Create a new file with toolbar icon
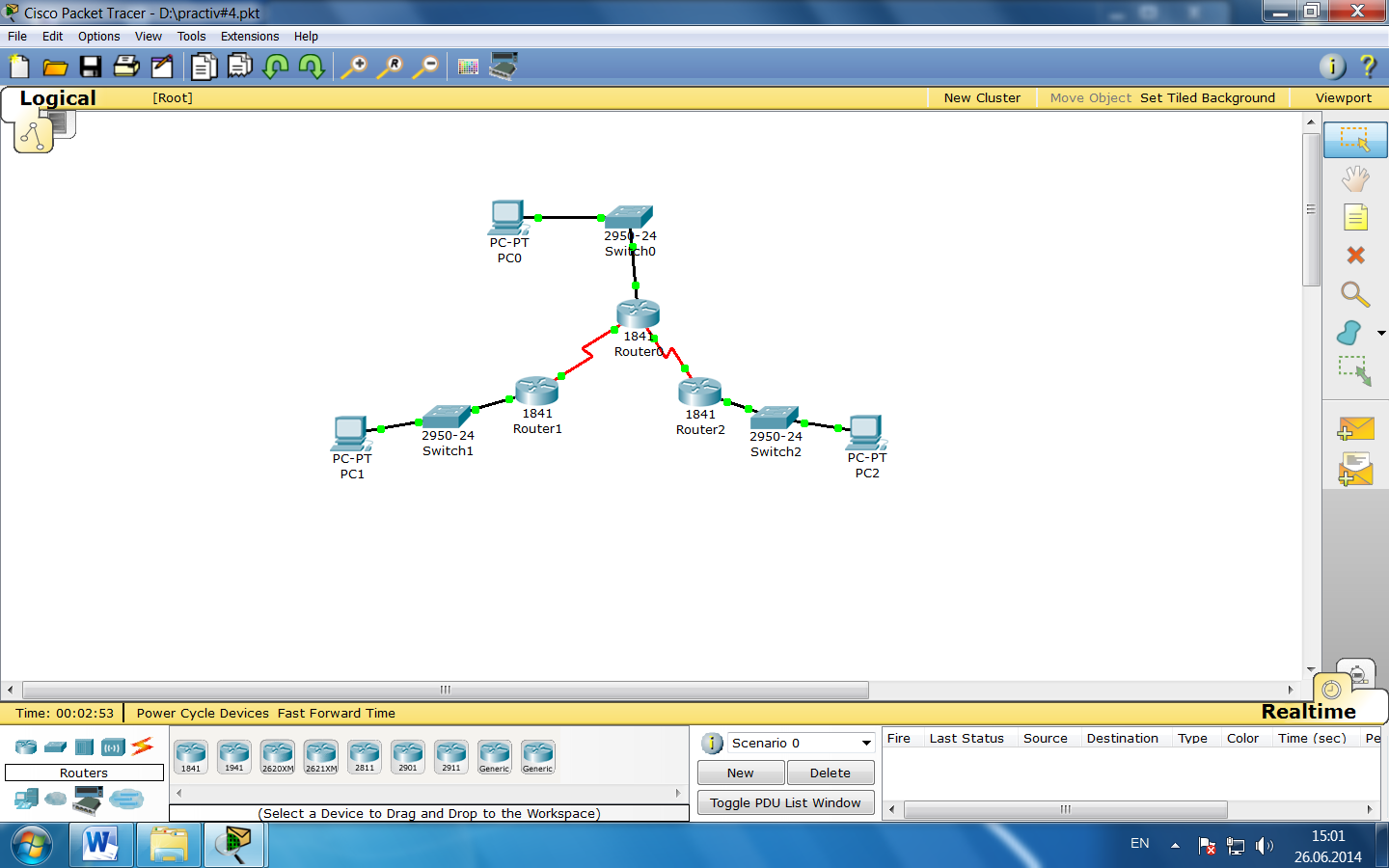The image size is (1389, 868). tap(19, 67)
